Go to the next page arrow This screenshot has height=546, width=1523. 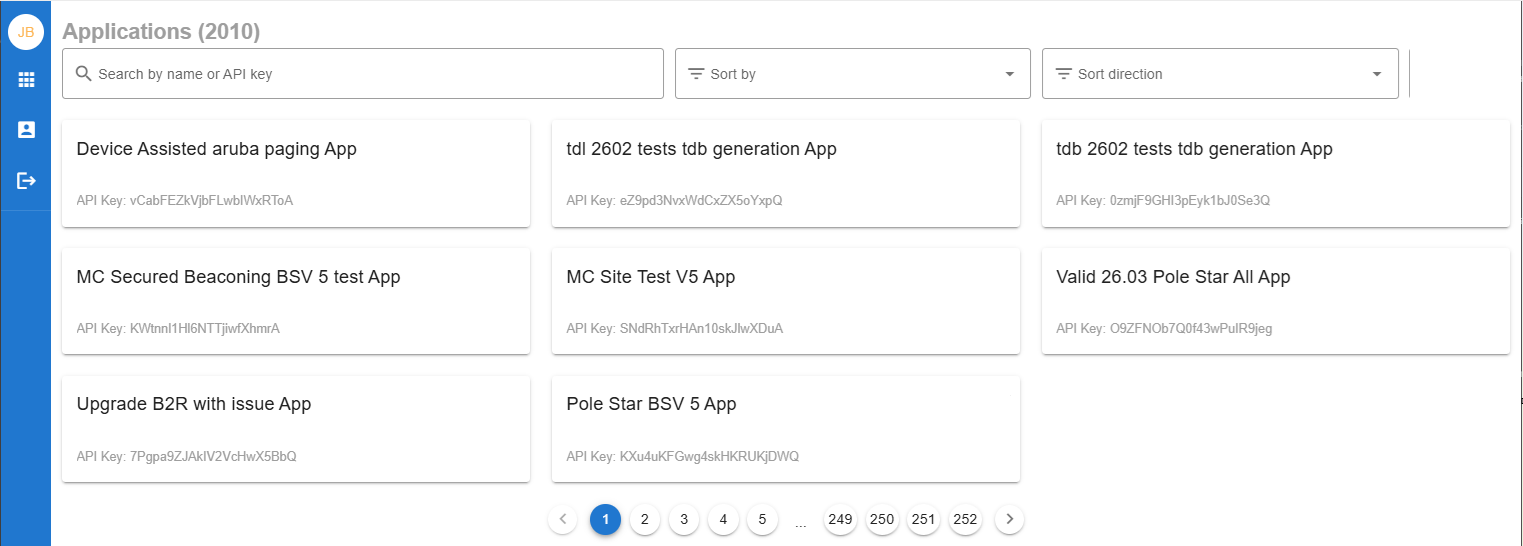[1010, 519]
